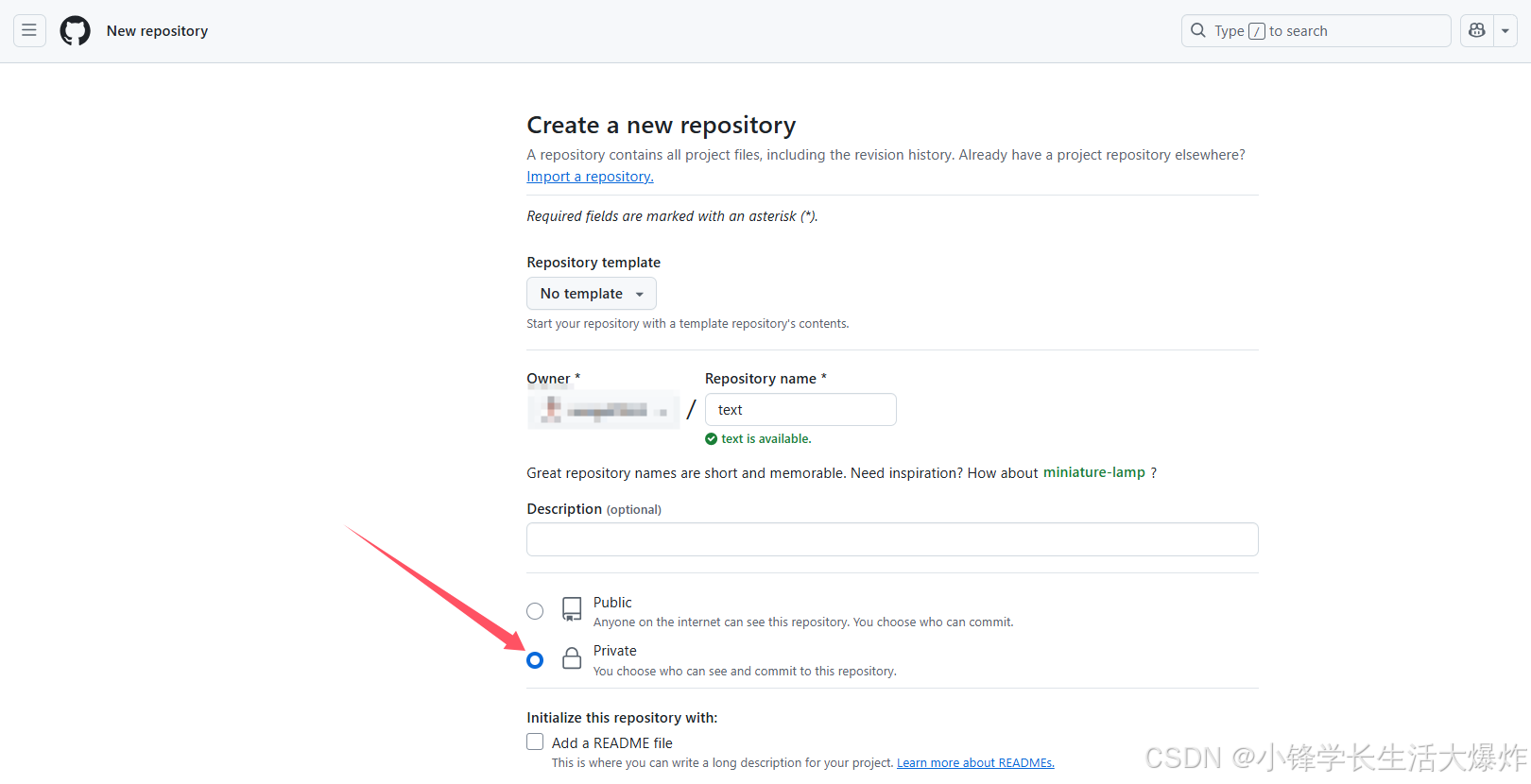Enable the Add a README file checkbox
The image size is (1531, 784).
[536, 742]
